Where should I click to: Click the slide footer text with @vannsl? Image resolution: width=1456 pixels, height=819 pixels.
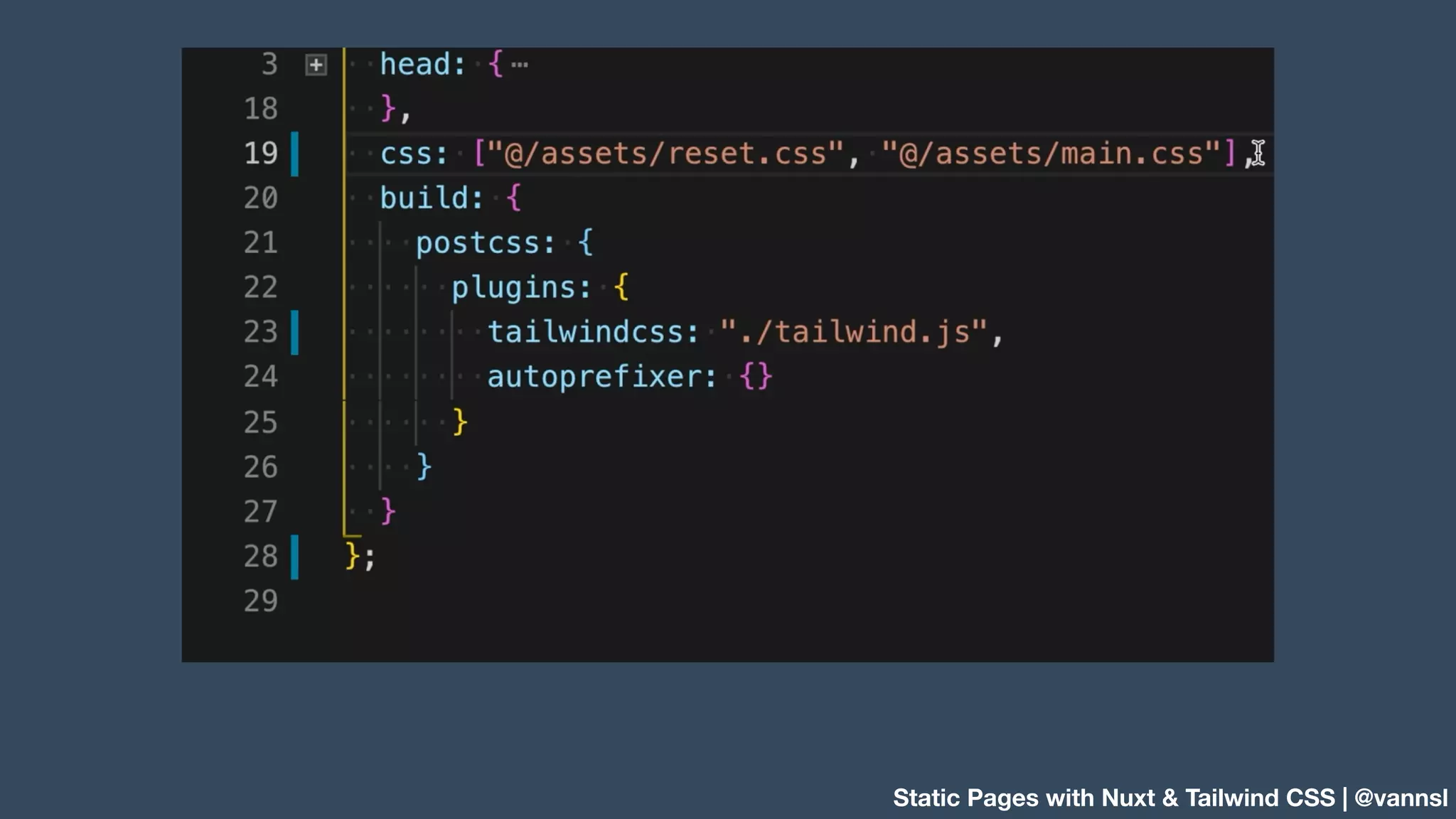tap(1170, 798)
